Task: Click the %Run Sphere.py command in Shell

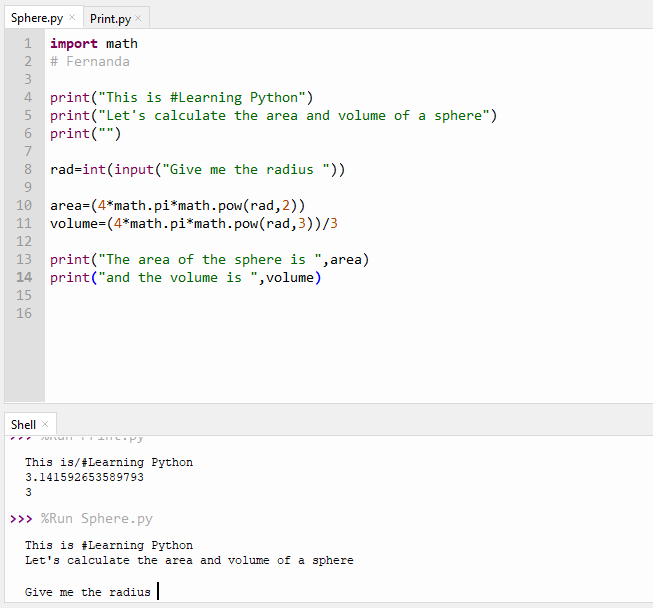Action: (96, 519)
